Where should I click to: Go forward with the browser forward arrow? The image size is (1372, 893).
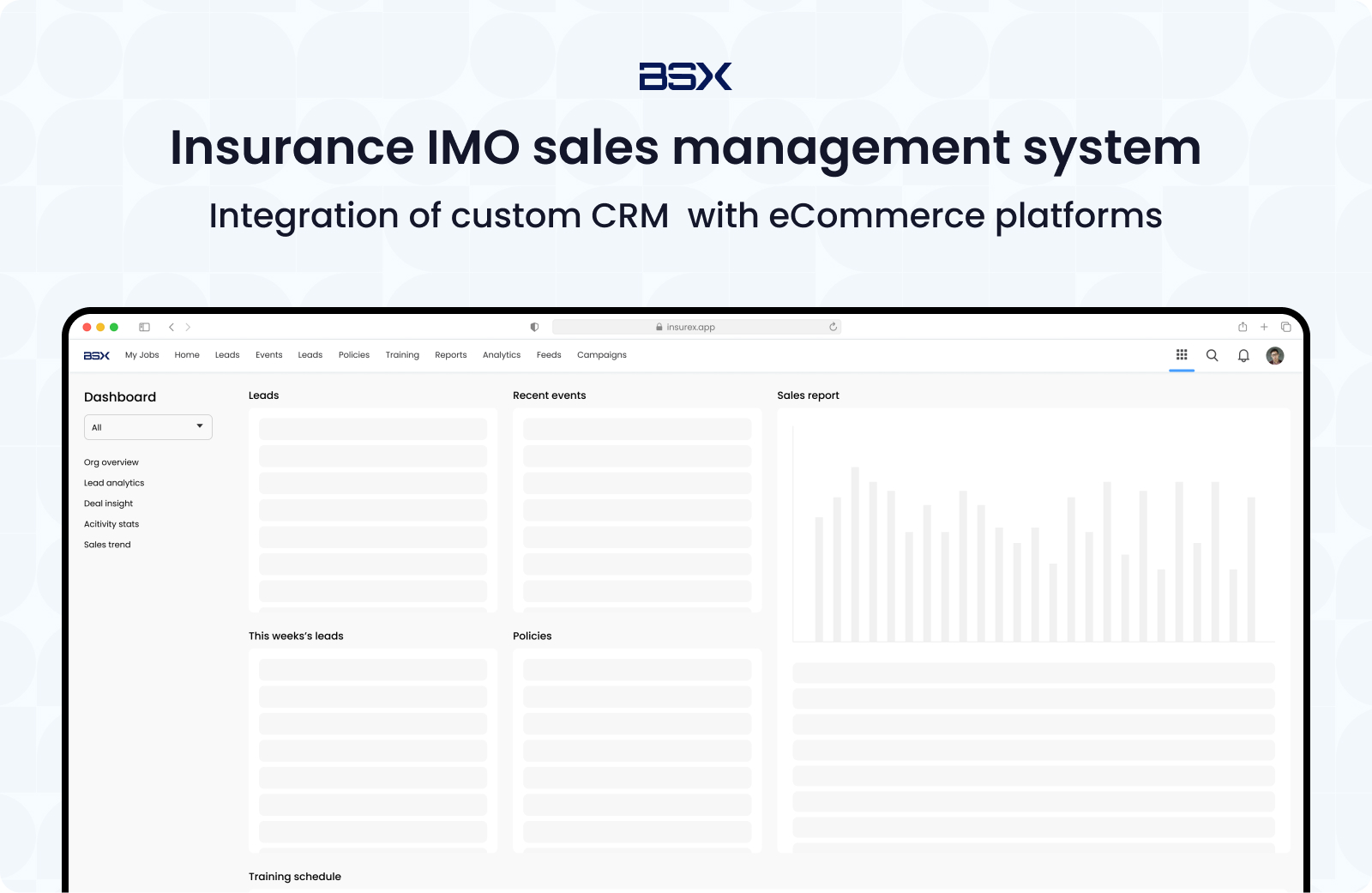click(188, 327)
